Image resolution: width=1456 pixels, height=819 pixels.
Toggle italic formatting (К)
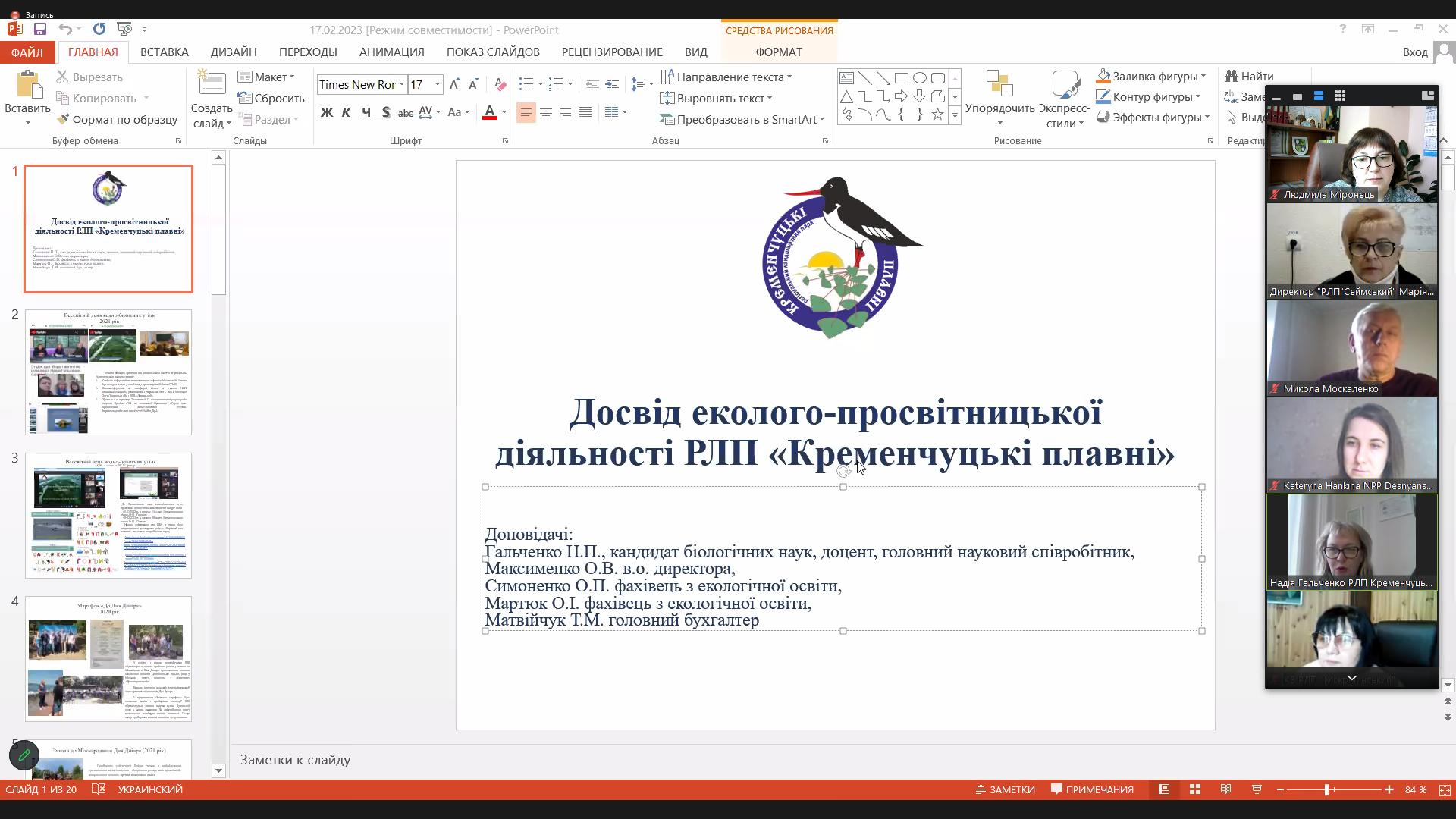pyautogui.click(x=347, y=112)
